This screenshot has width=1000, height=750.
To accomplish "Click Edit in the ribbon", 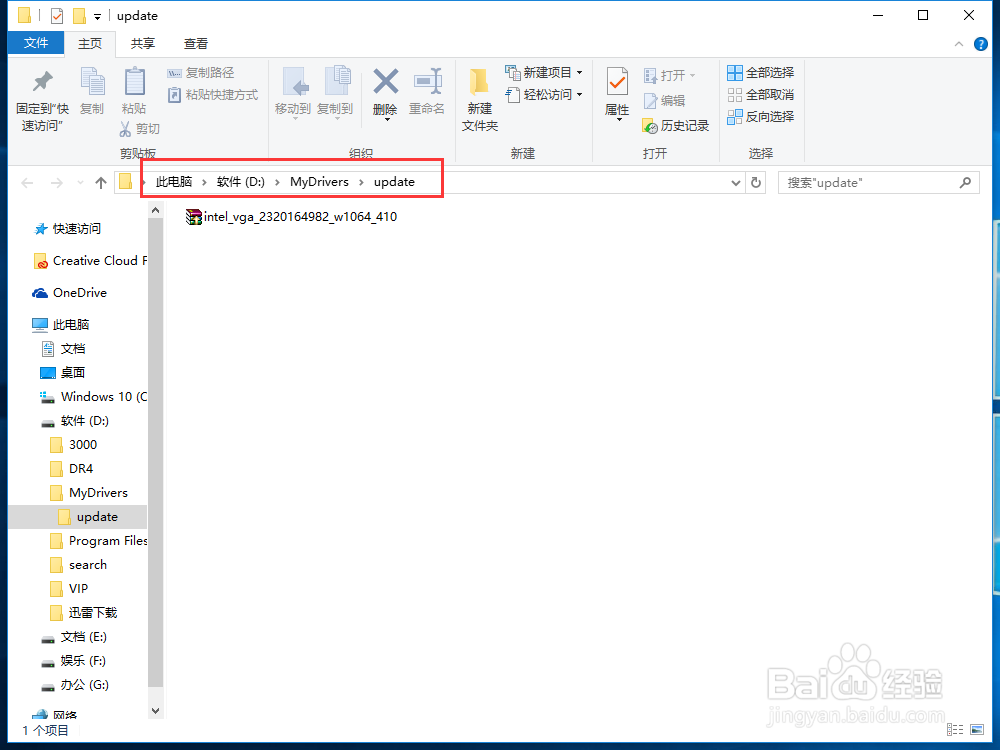I will pos(665,101).
